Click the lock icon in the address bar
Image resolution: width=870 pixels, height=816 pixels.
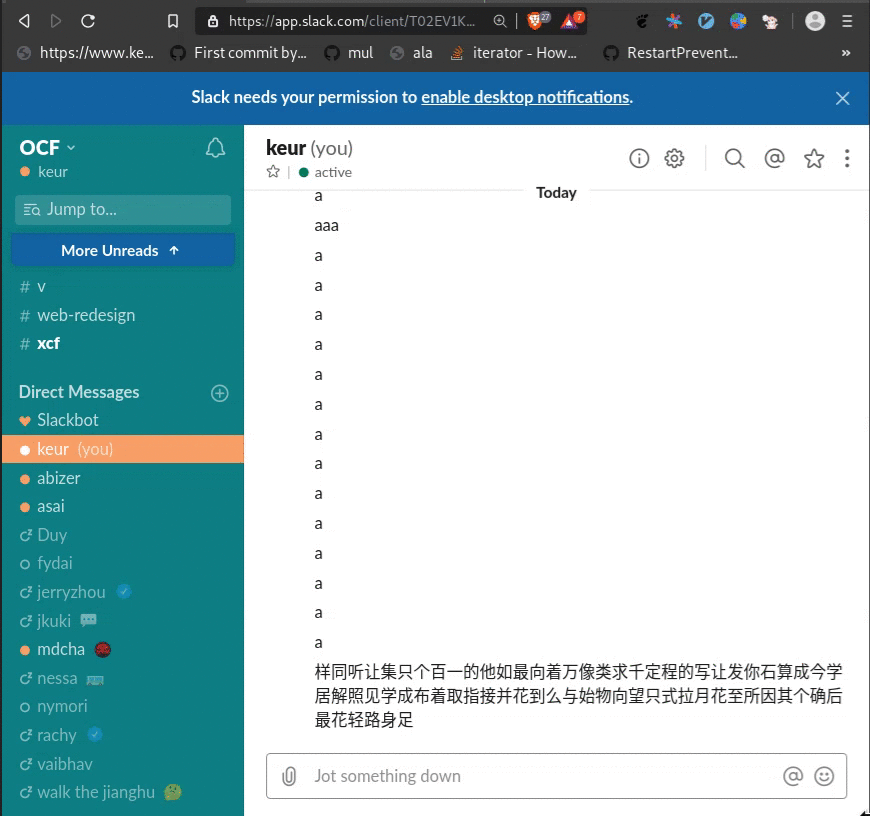[213, 21]
